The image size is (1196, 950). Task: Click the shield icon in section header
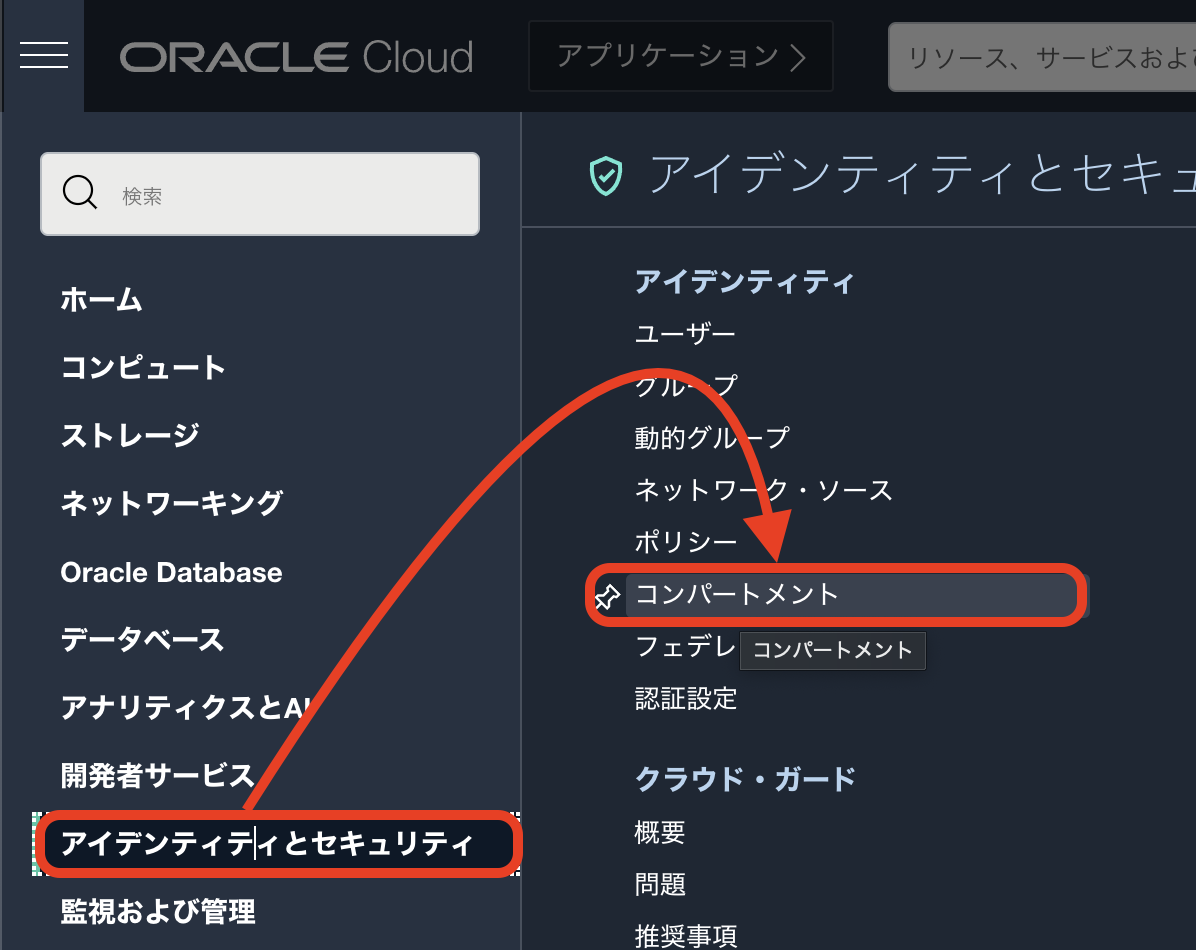tap(606, 176)
